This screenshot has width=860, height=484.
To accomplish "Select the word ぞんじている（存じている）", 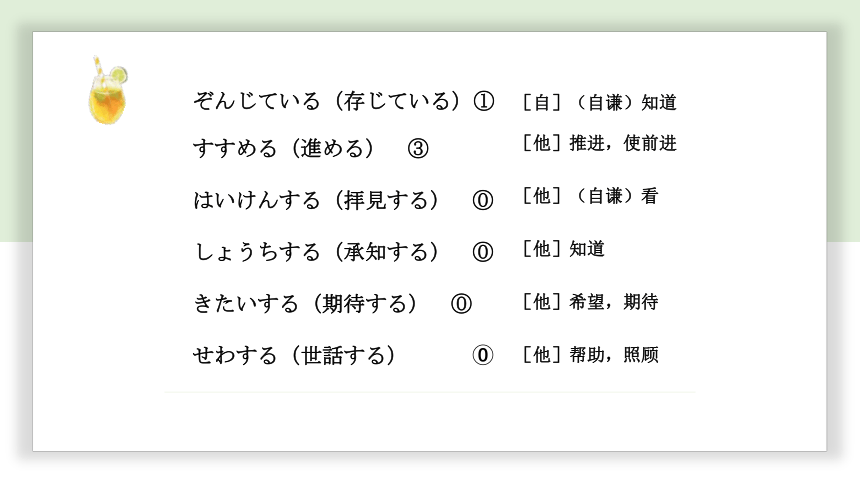I will click(327, 101).
